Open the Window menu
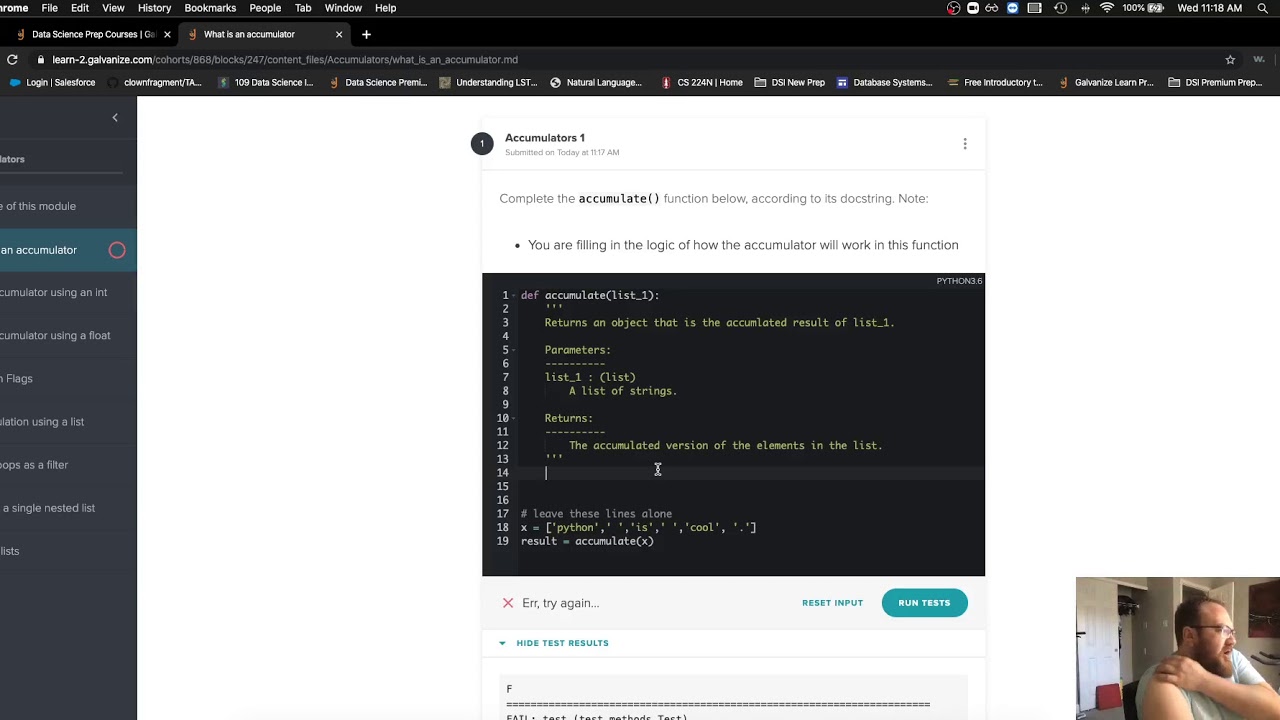 [343, 8]
